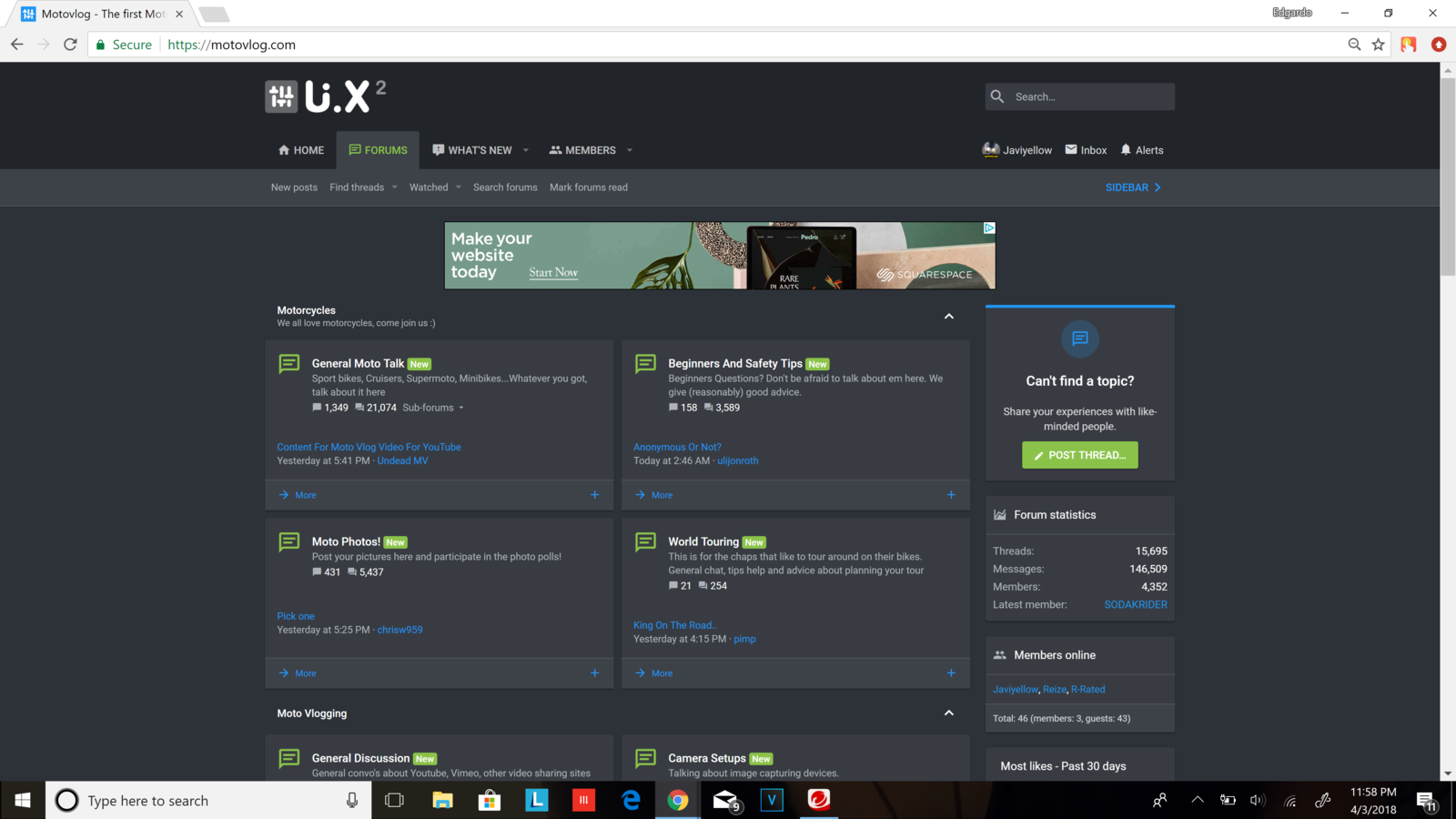Open the Action Center notification icon
This screenshot has height=819, width=1456.
point(1426,801)
